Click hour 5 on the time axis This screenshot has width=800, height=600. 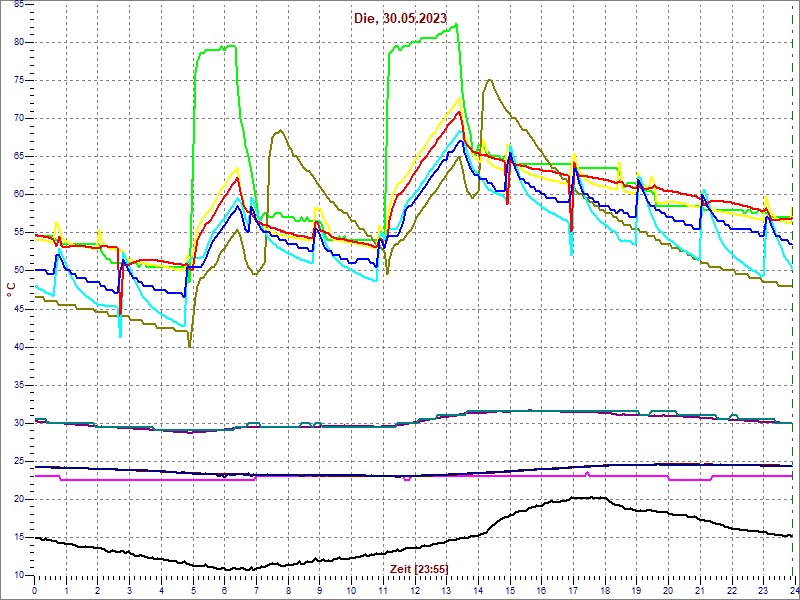tap(193, 588)
